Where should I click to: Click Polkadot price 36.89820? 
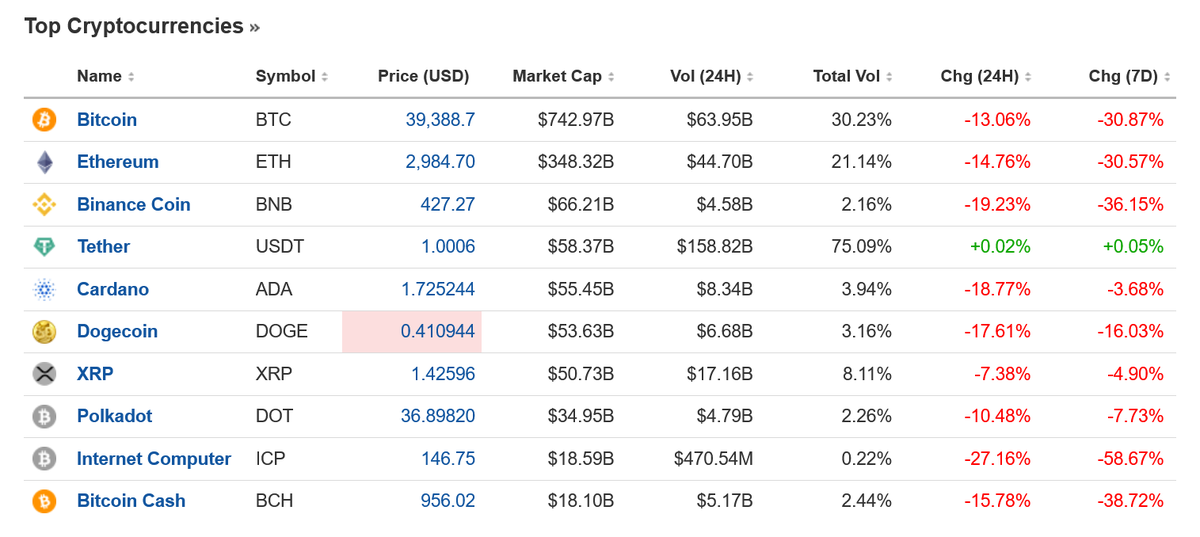438,416
